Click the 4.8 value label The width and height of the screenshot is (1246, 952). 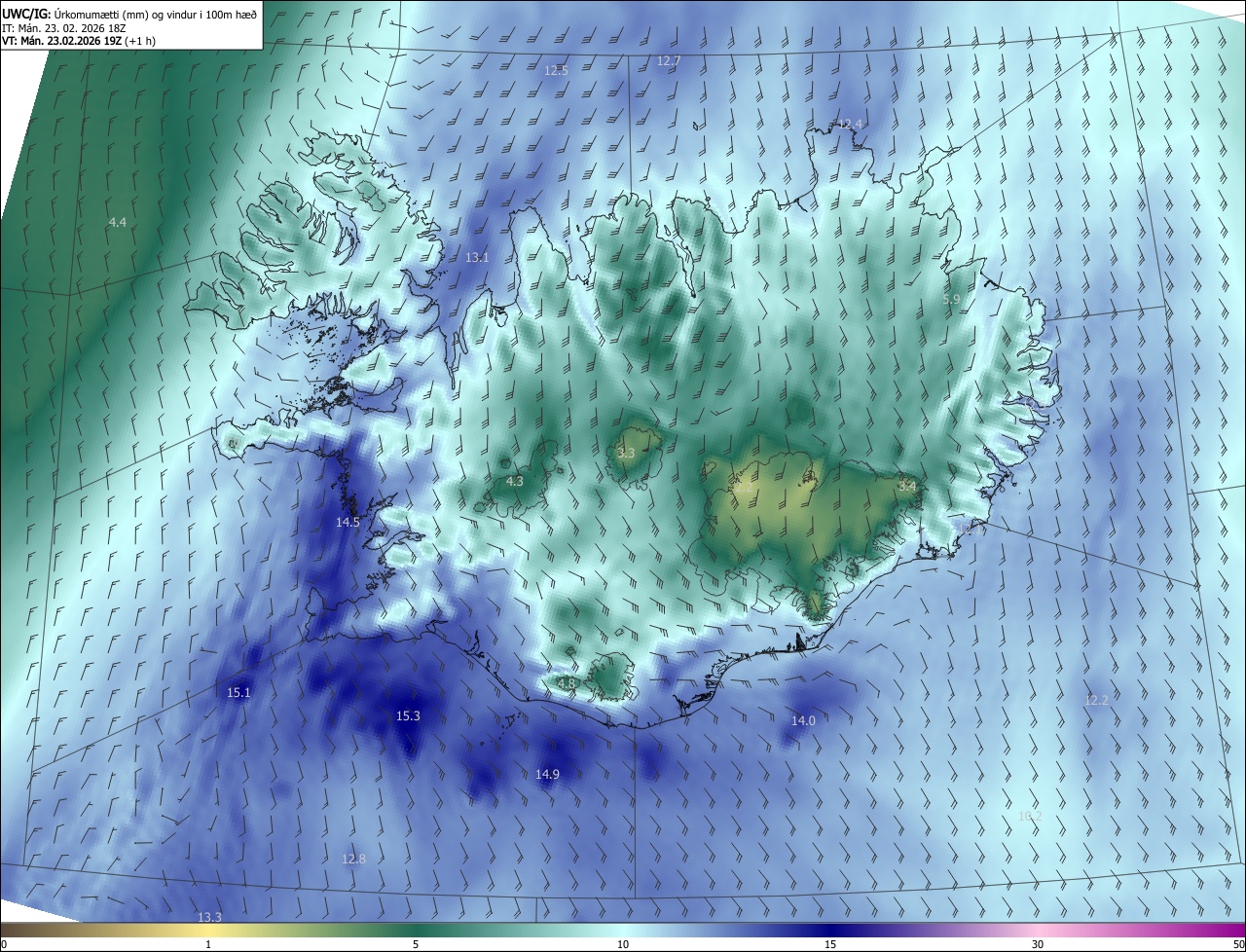coord(567,684)
